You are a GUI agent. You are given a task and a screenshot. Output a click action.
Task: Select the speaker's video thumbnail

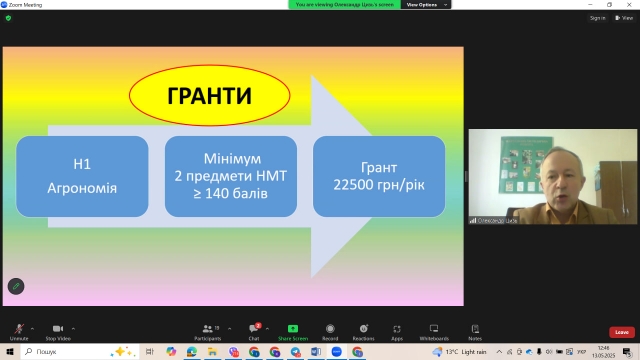click(553, 176)
